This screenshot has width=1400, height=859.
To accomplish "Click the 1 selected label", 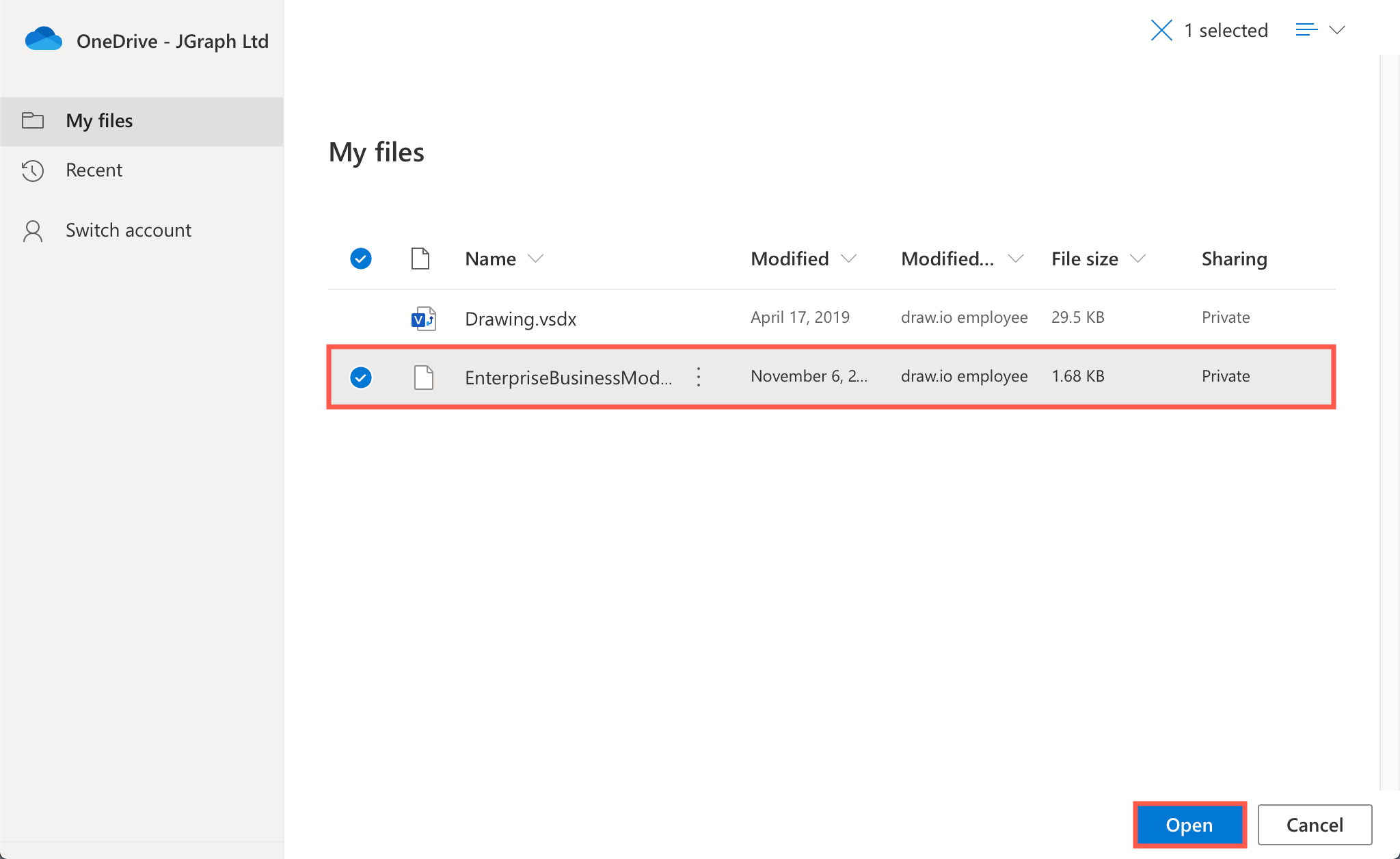I will coord(1226,30).
